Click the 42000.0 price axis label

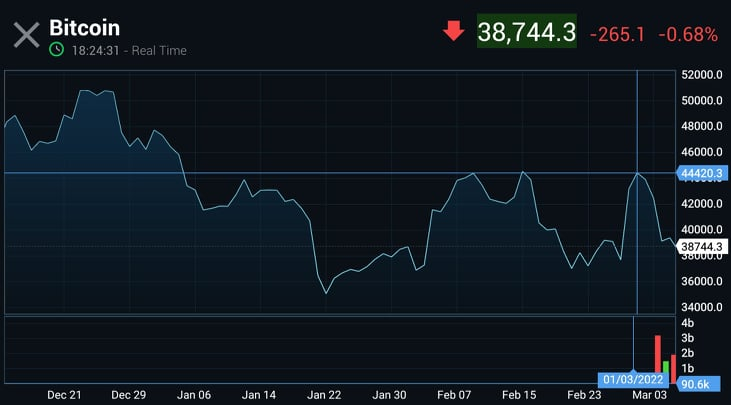(x=702, y=204)
